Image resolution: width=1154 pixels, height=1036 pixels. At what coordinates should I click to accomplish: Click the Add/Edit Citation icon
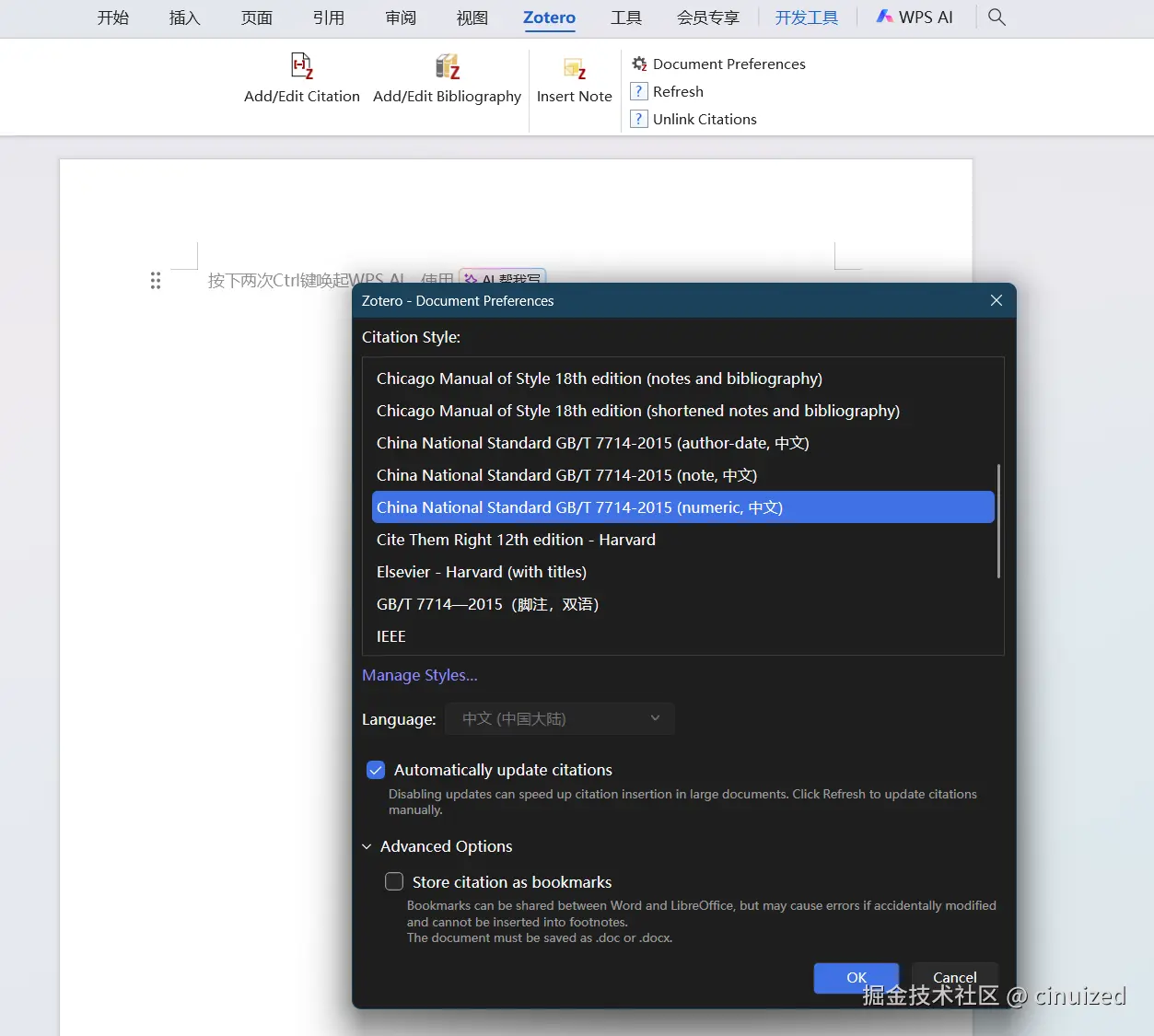pos(302,65)
